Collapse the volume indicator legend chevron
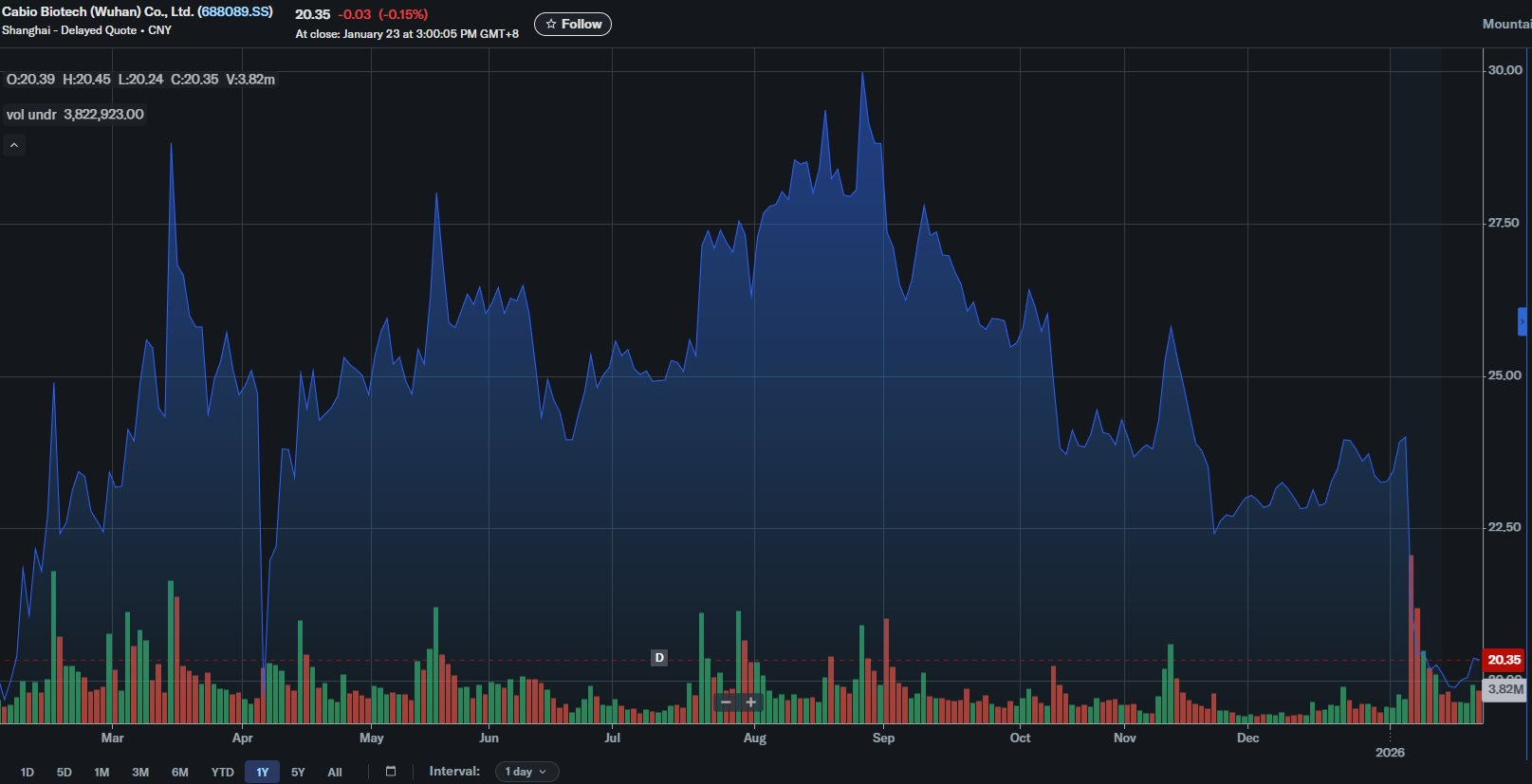Viewport: 1532px width, 784px height. [14, 145]
